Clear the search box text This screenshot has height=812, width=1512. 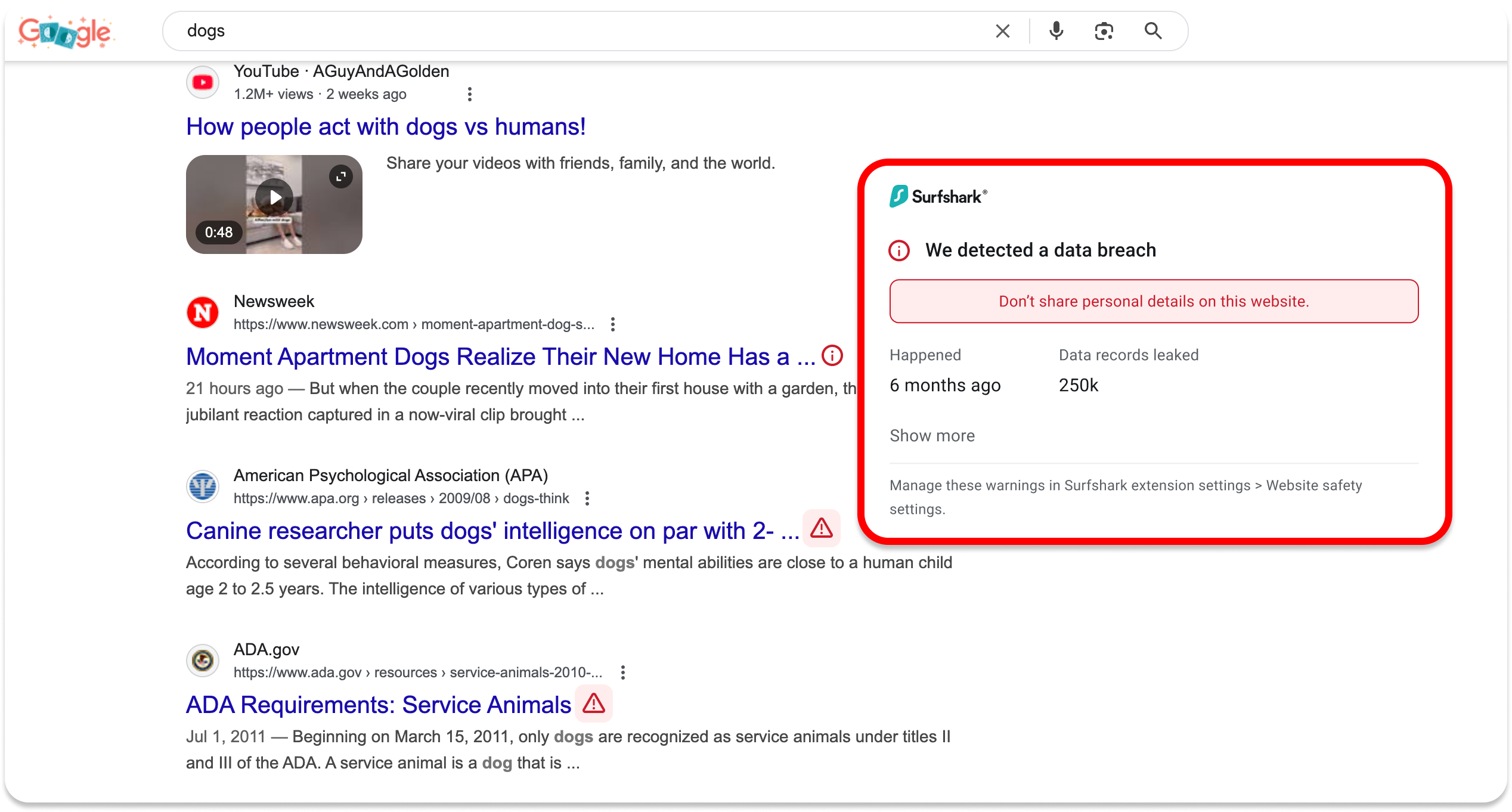[1002, 31]
